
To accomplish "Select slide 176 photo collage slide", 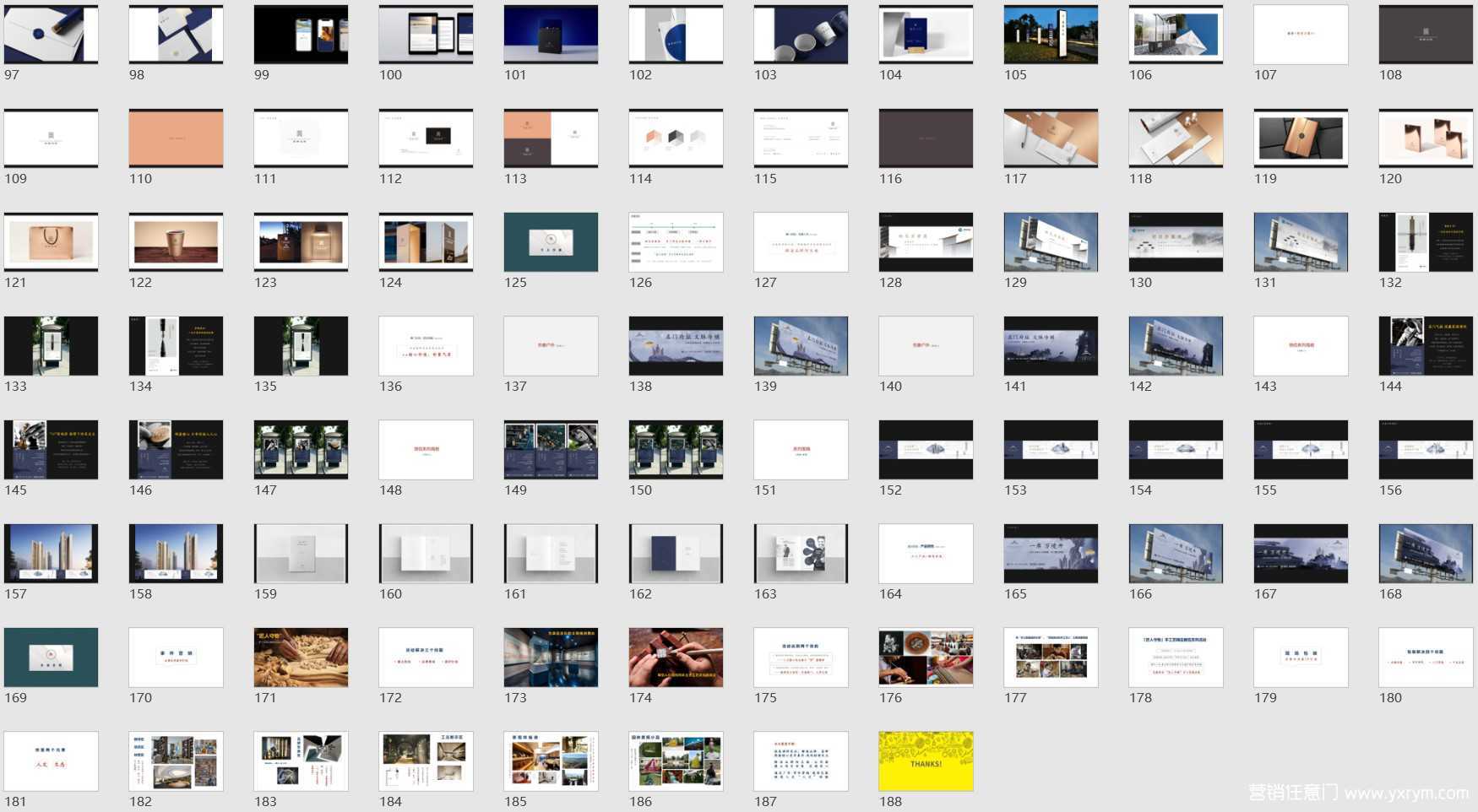I will (x=926, y=658).
